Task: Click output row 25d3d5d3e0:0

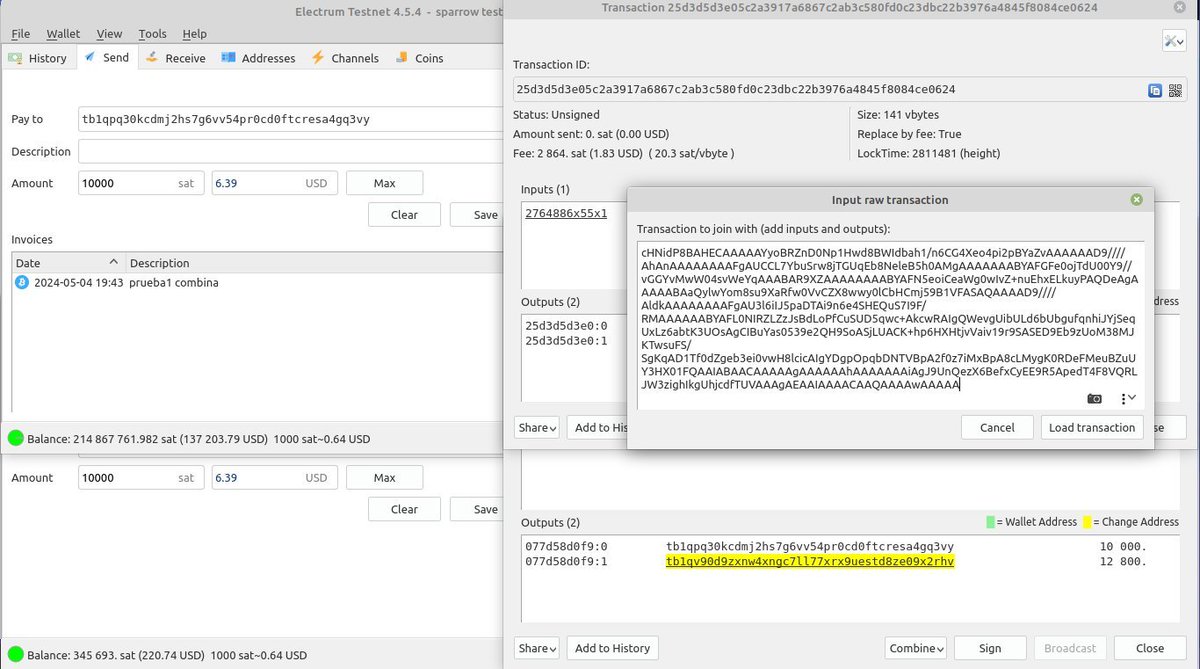Action: tap(566, 326)
